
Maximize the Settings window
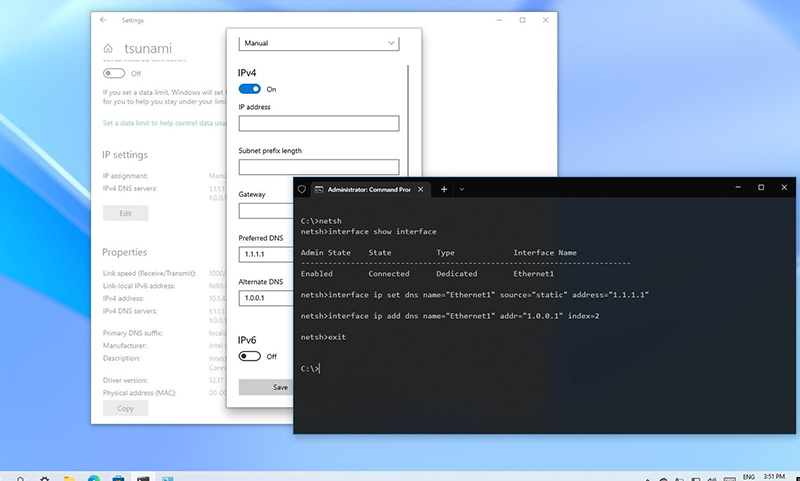tap(522, 20)
